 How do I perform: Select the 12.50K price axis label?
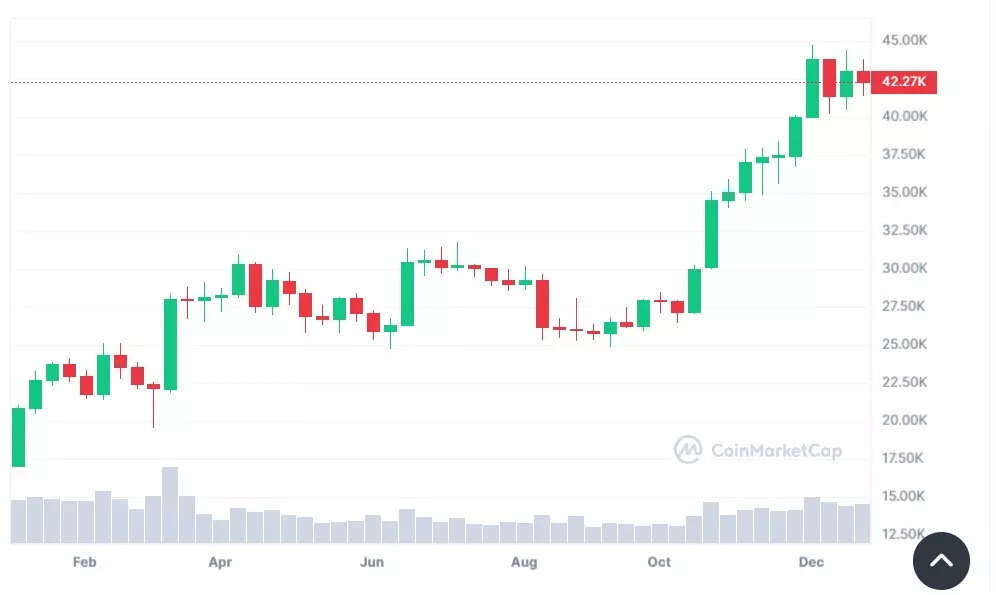(904, 534)
